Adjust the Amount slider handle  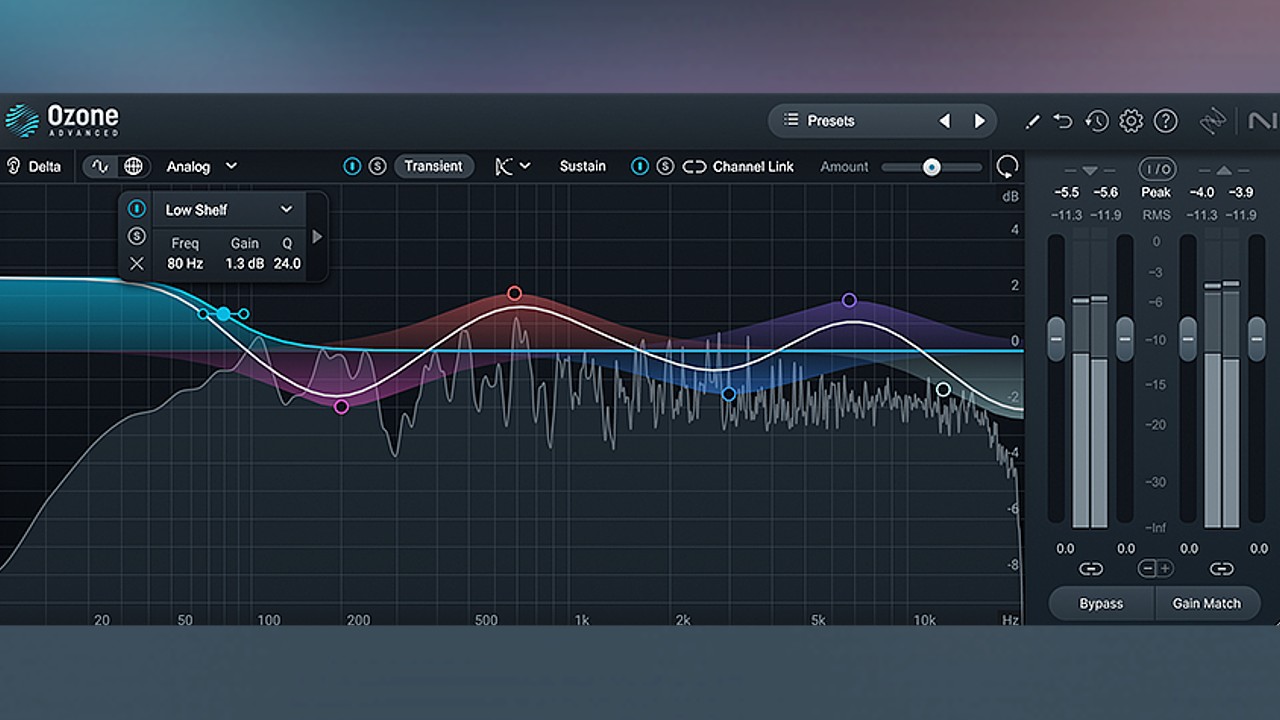[931, 167]
